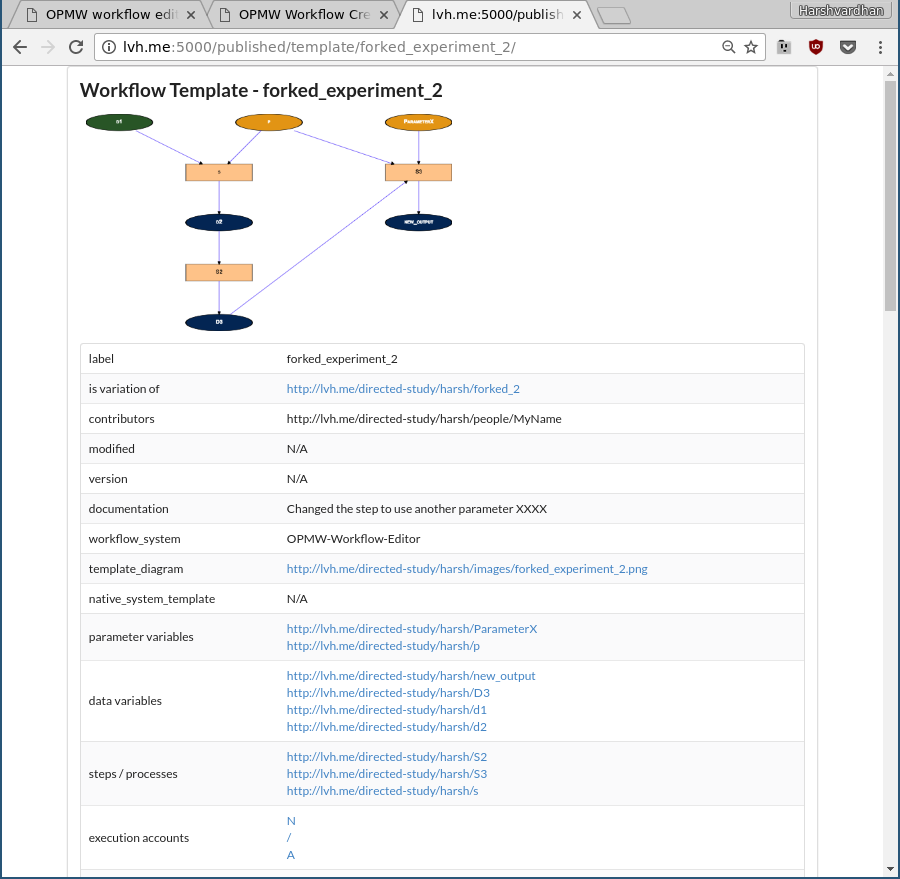Click the scrollbar up arrow
Screen dimensions: 900x879
pos(890,74)
